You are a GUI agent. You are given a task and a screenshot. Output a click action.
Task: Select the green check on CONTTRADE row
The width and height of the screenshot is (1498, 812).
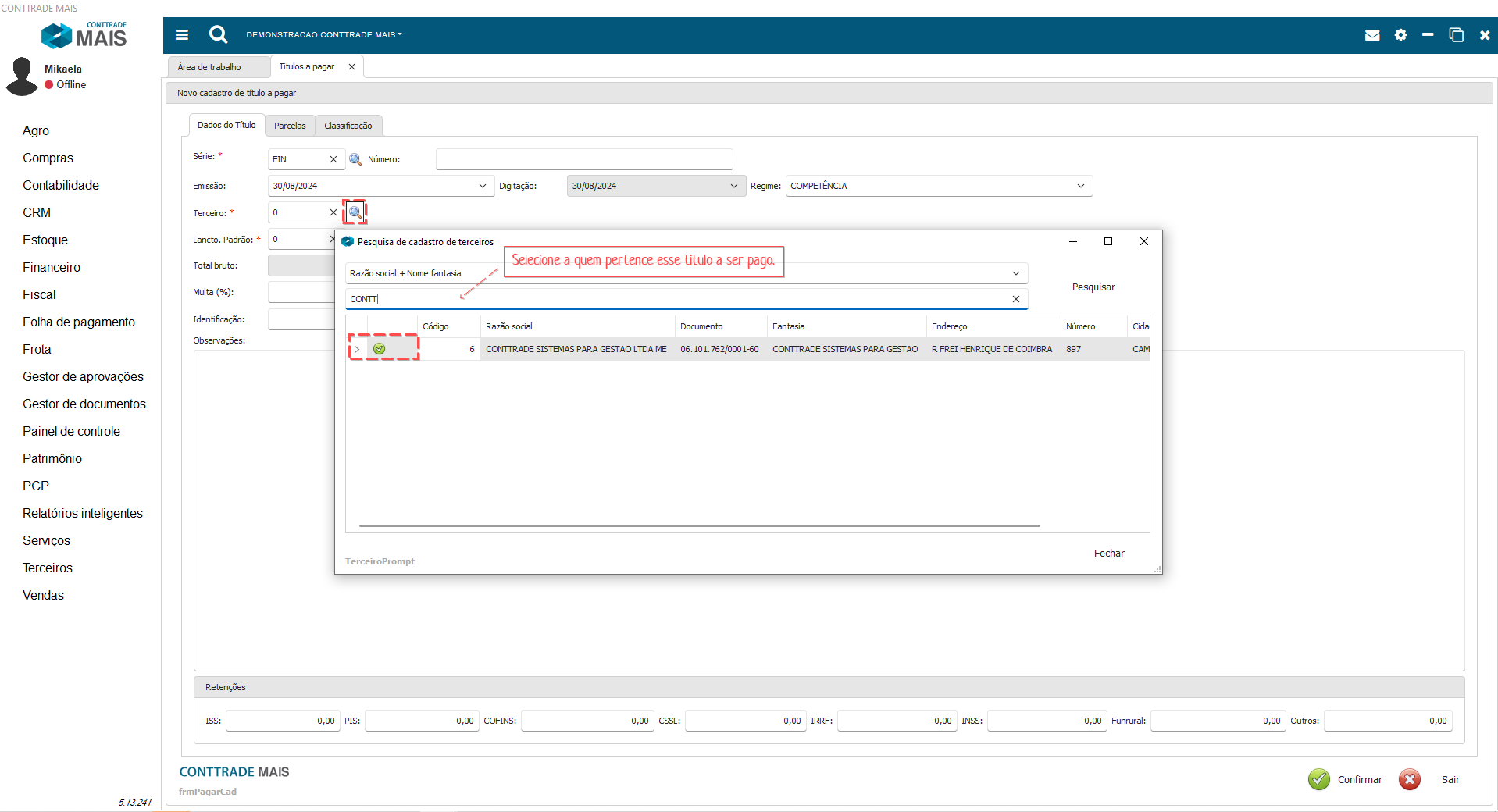point(380,349)
